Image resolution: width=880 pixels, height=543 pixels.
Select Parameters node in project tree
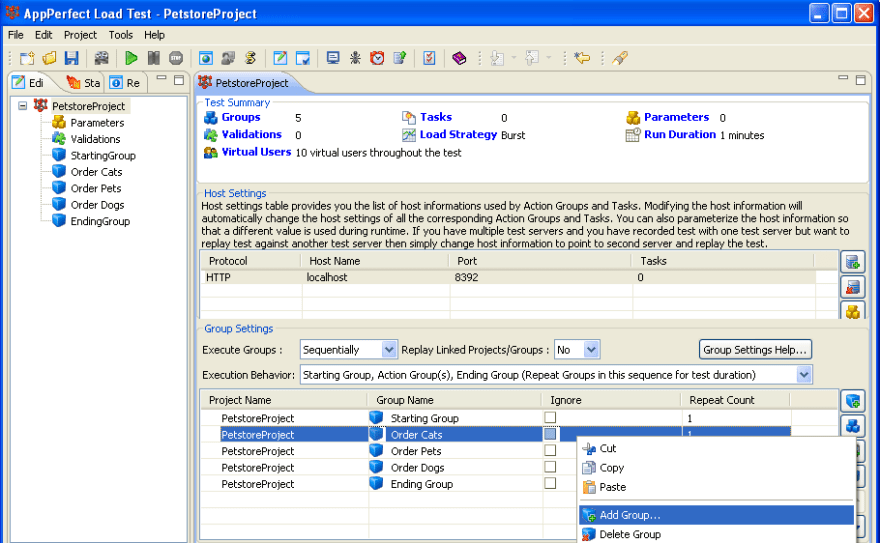coord(97,122)
